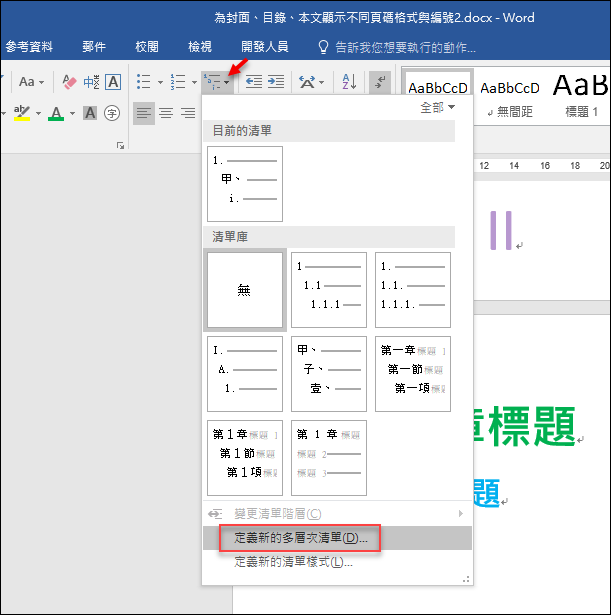Expand multilevel list dropdown arrow

(227, 82)
